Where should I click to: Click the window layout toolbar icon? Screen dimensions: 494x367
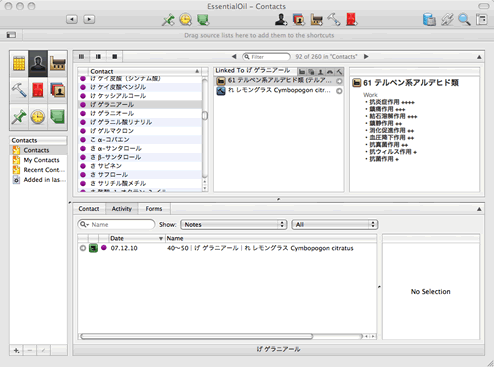(x=482, y=20)
